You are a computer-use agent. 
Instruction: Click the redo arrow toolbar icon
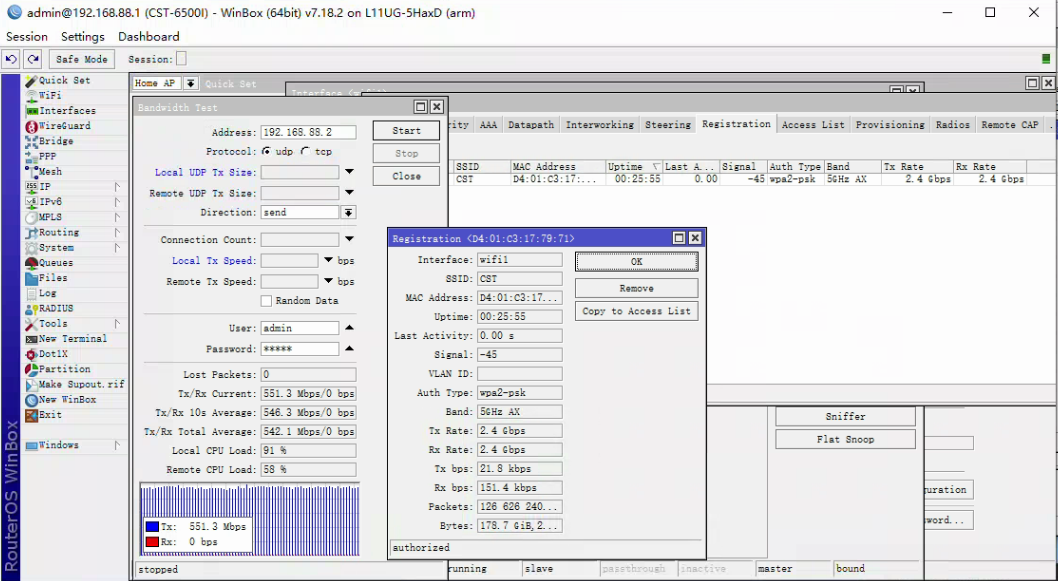click(33, 60)
